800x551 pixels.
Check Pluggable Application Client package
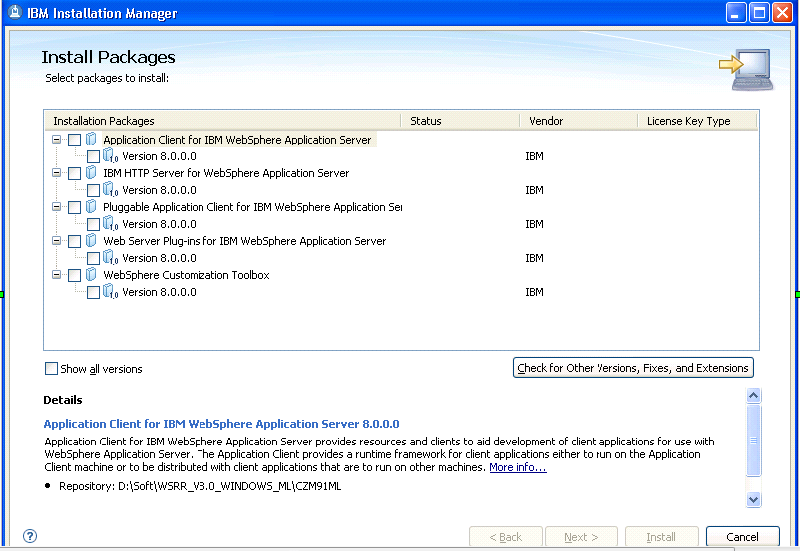click(74, 207)
